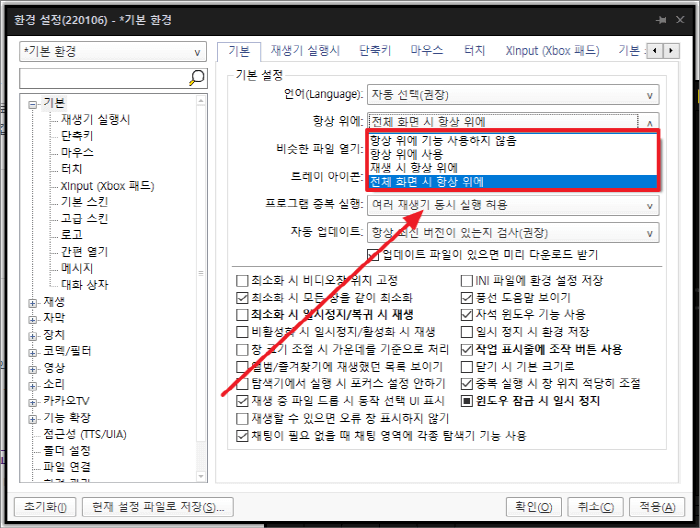This screenshot has width=700, height=528.
Task: Select 항상 위에 사용 option
Action: (x=512, y=154)
